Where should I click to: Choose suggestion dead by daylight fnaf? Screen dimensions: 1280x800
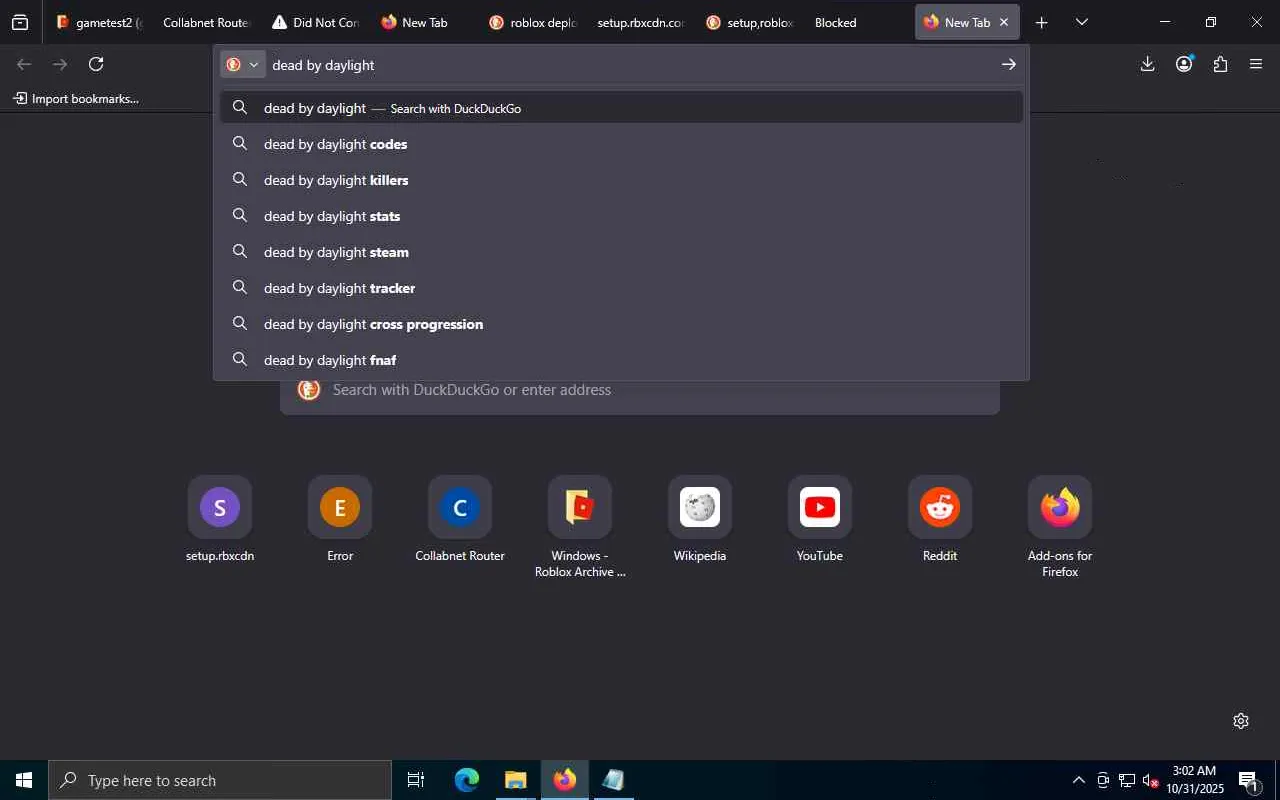click(x=621, y=360)
